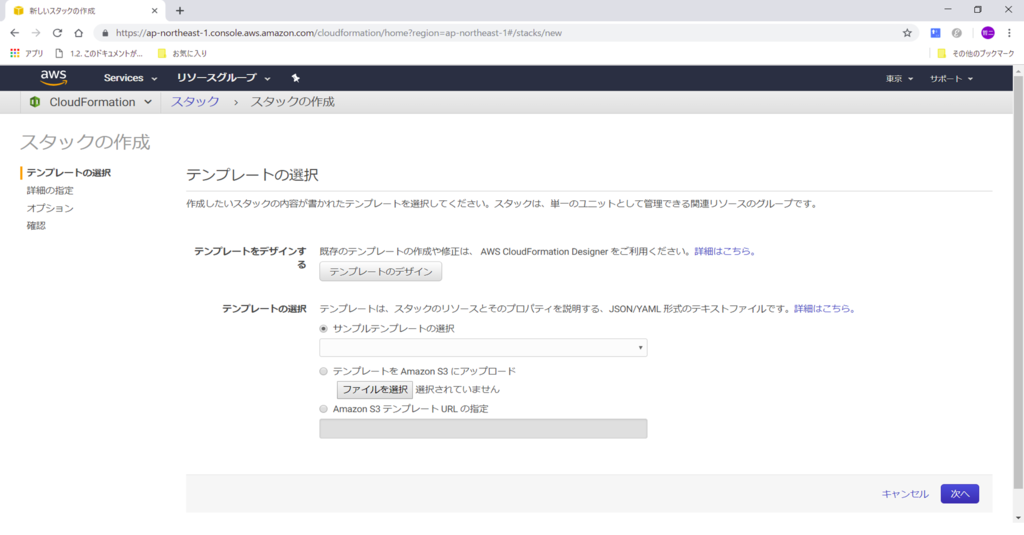This screenshot has width=1024, height=535.
Task: Select 確認 step in sidebar
Action: (36, 225)
